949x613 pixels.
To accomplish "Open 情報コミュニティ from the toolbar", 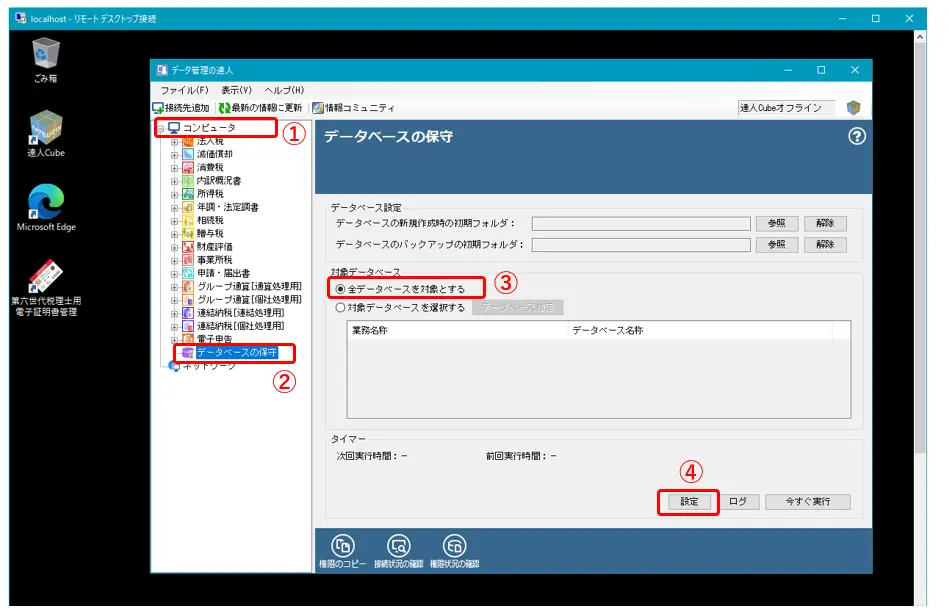I will [x=318, y=108].
